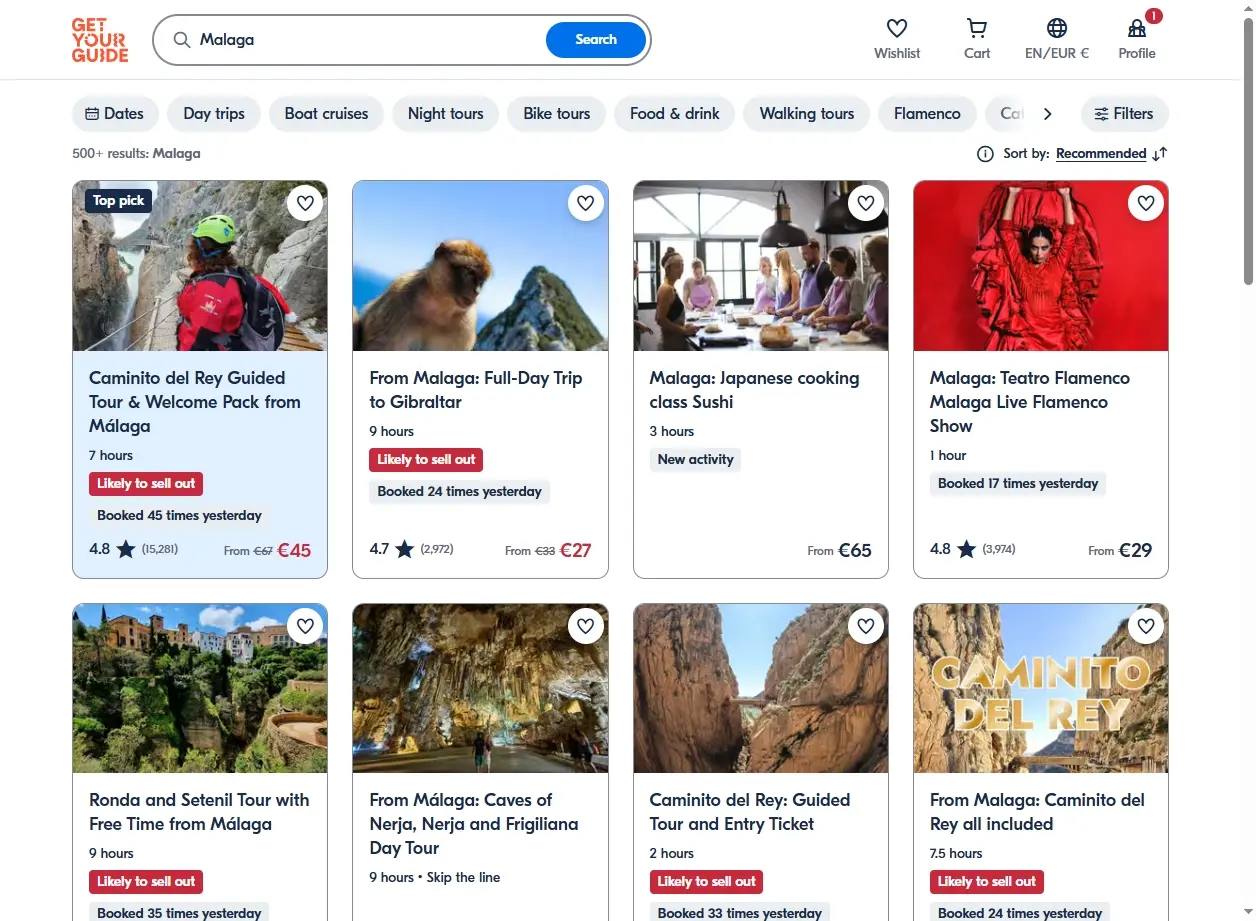Click the 500+ results: Malaga text

click(x=136, y=154)
